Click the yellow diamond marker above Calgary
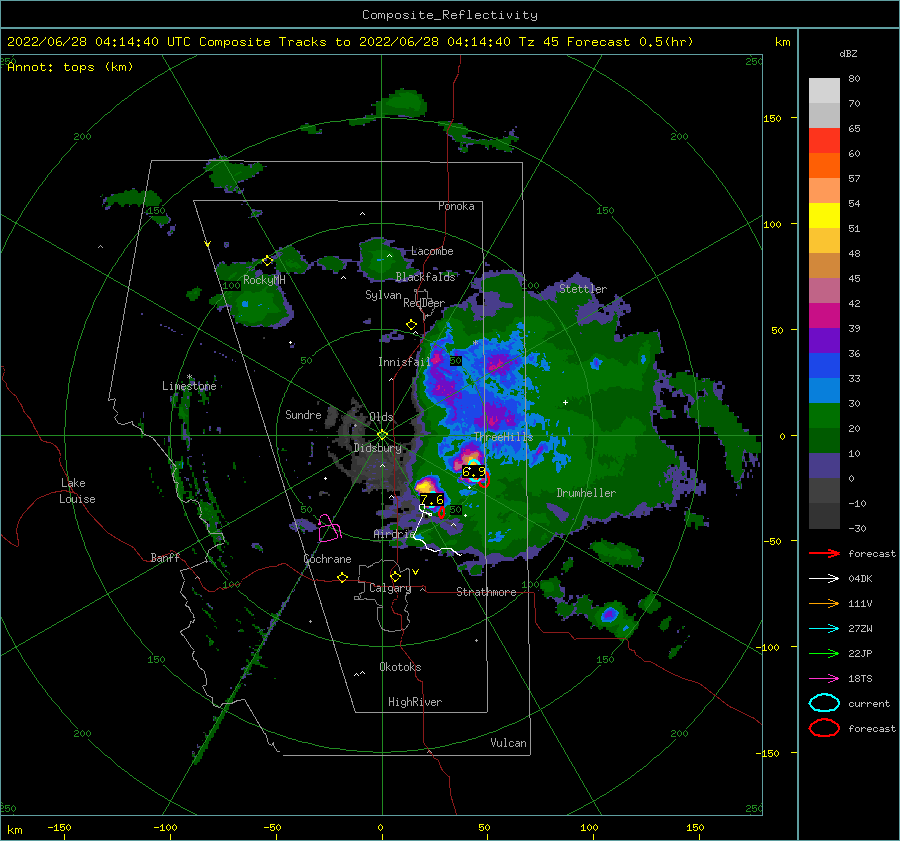This screenshot has width=900, height=841. click(x=395, y=576)
